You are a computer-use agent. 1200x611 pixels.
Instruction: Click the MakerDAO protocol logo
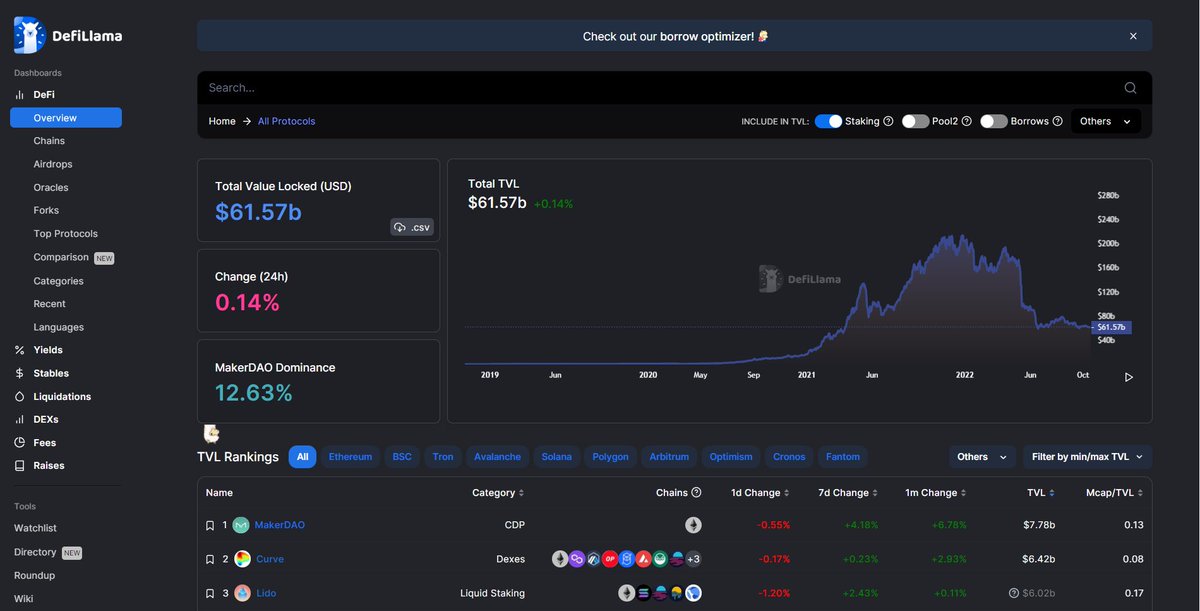241,525
